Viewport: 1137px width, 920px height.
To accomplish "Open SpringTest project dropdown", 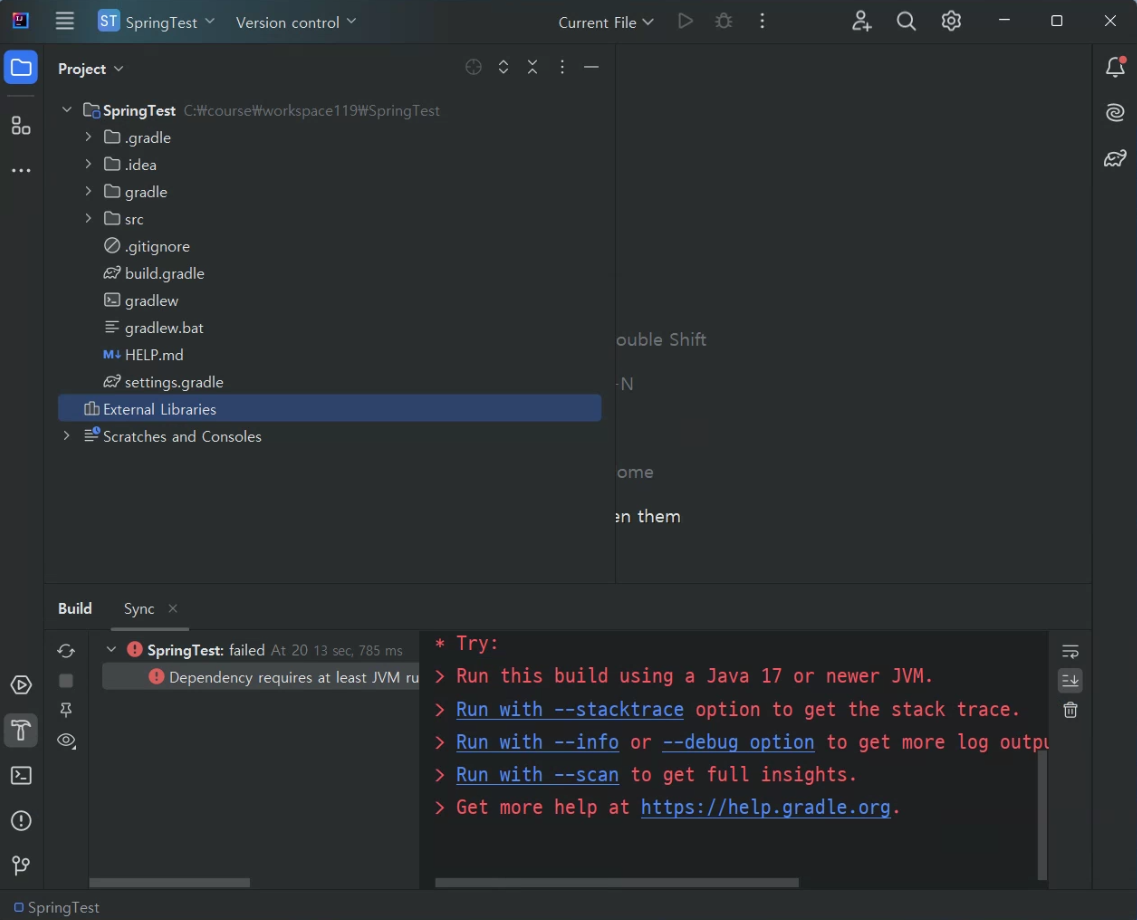I will click(157, 22).
